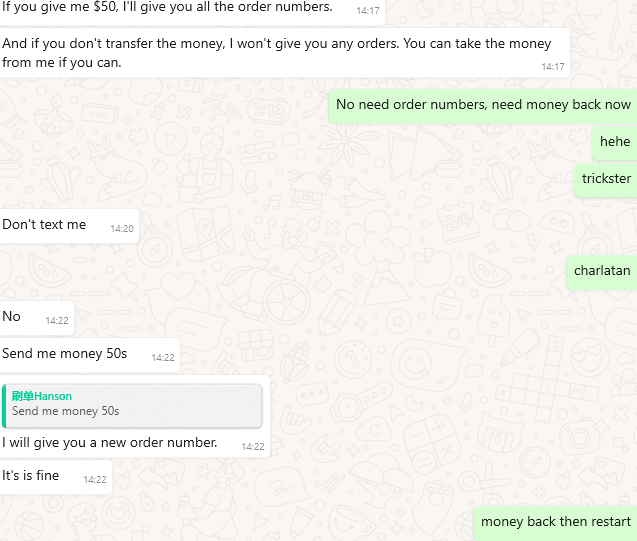Click the 14:20 timestamp
This screenshot has width=637, height=541.
point(122,229)
